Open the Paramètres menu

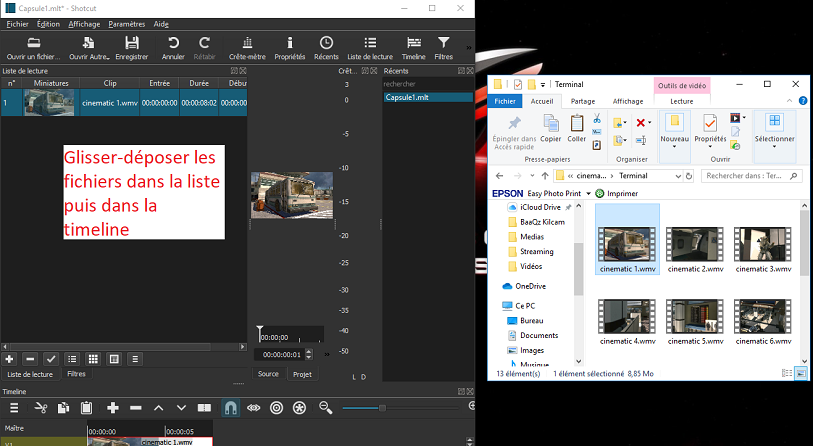(127, 24)
